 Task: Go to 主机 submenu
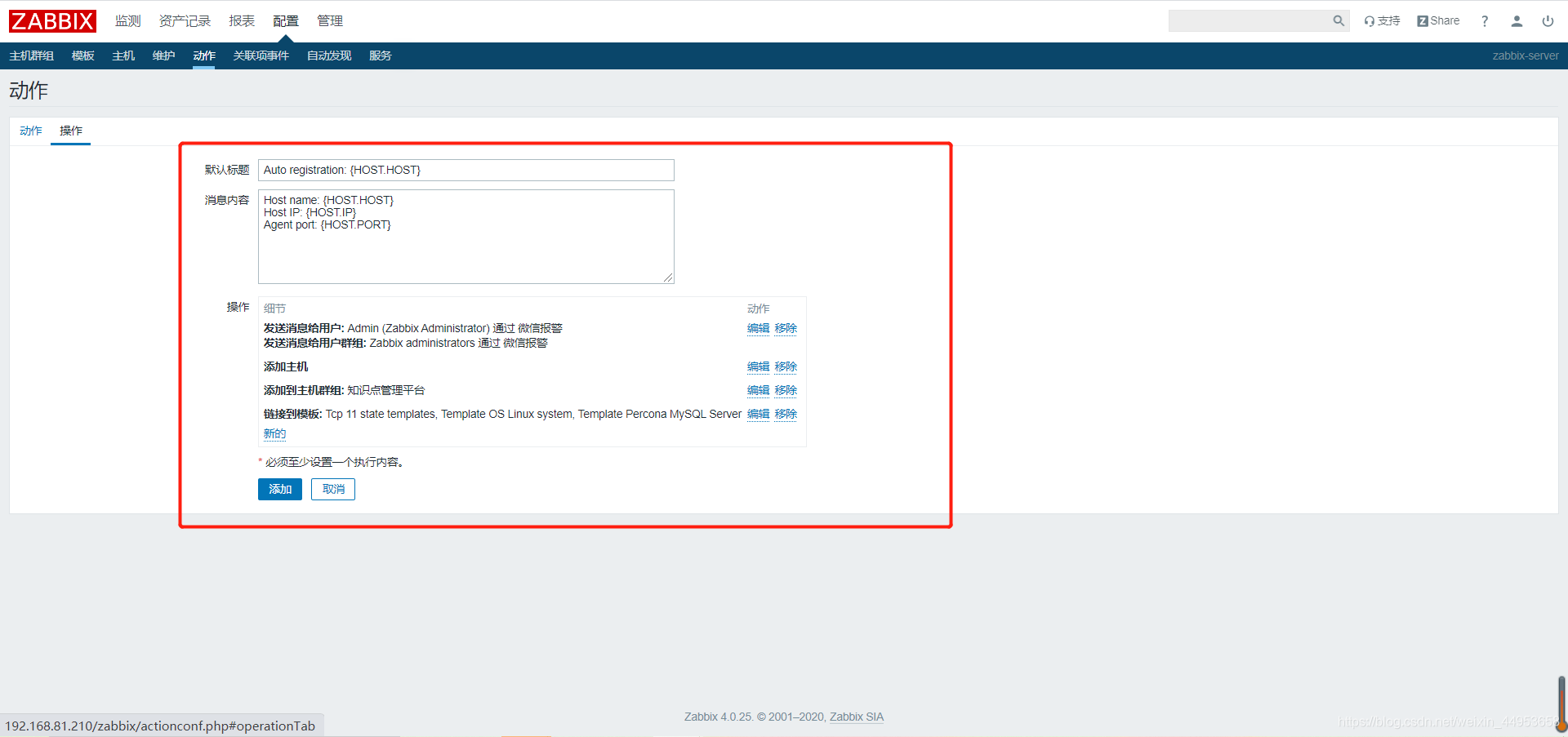(x=123, y=55)
